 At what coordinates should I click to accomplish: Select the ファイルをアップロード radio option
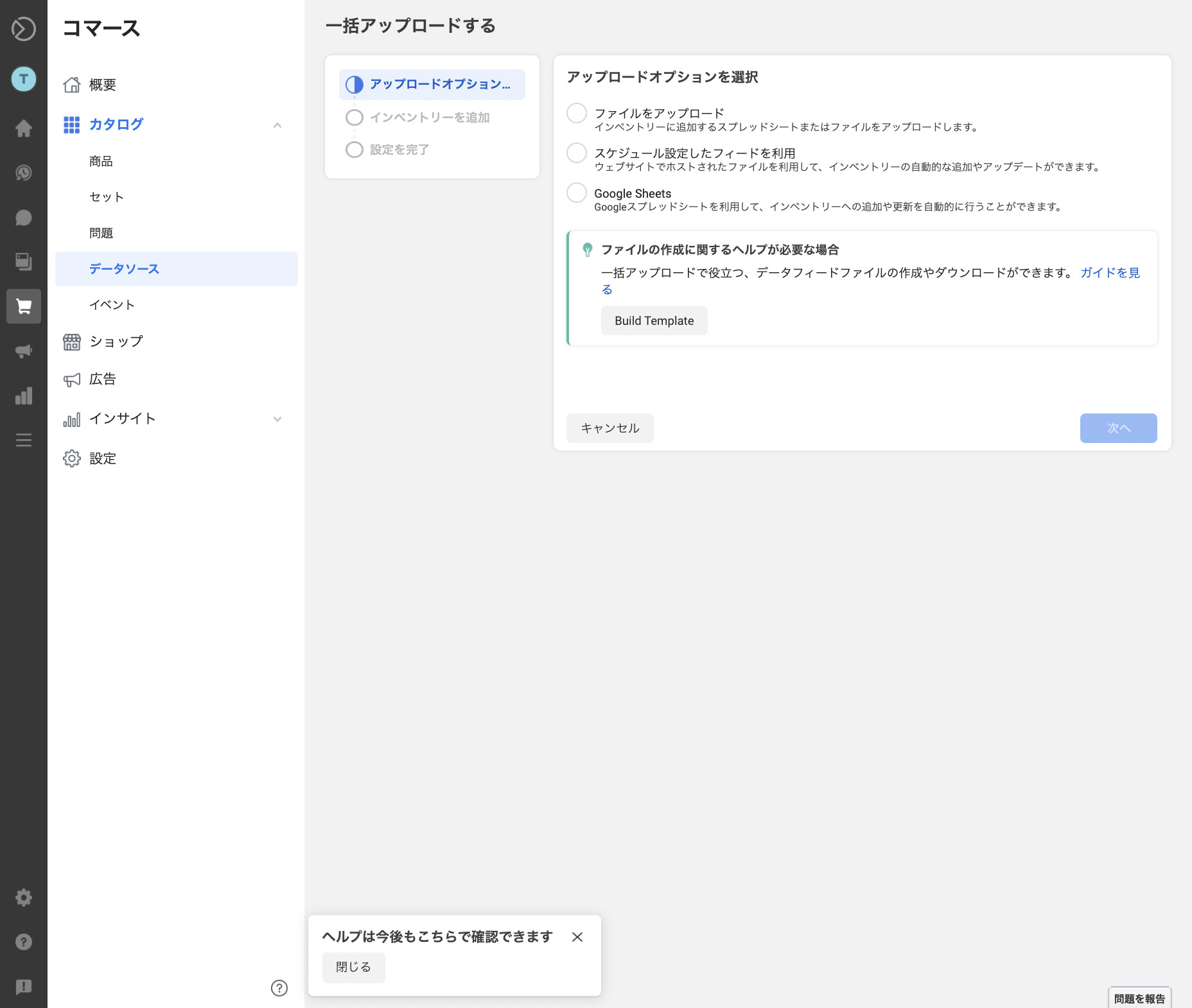577,114
